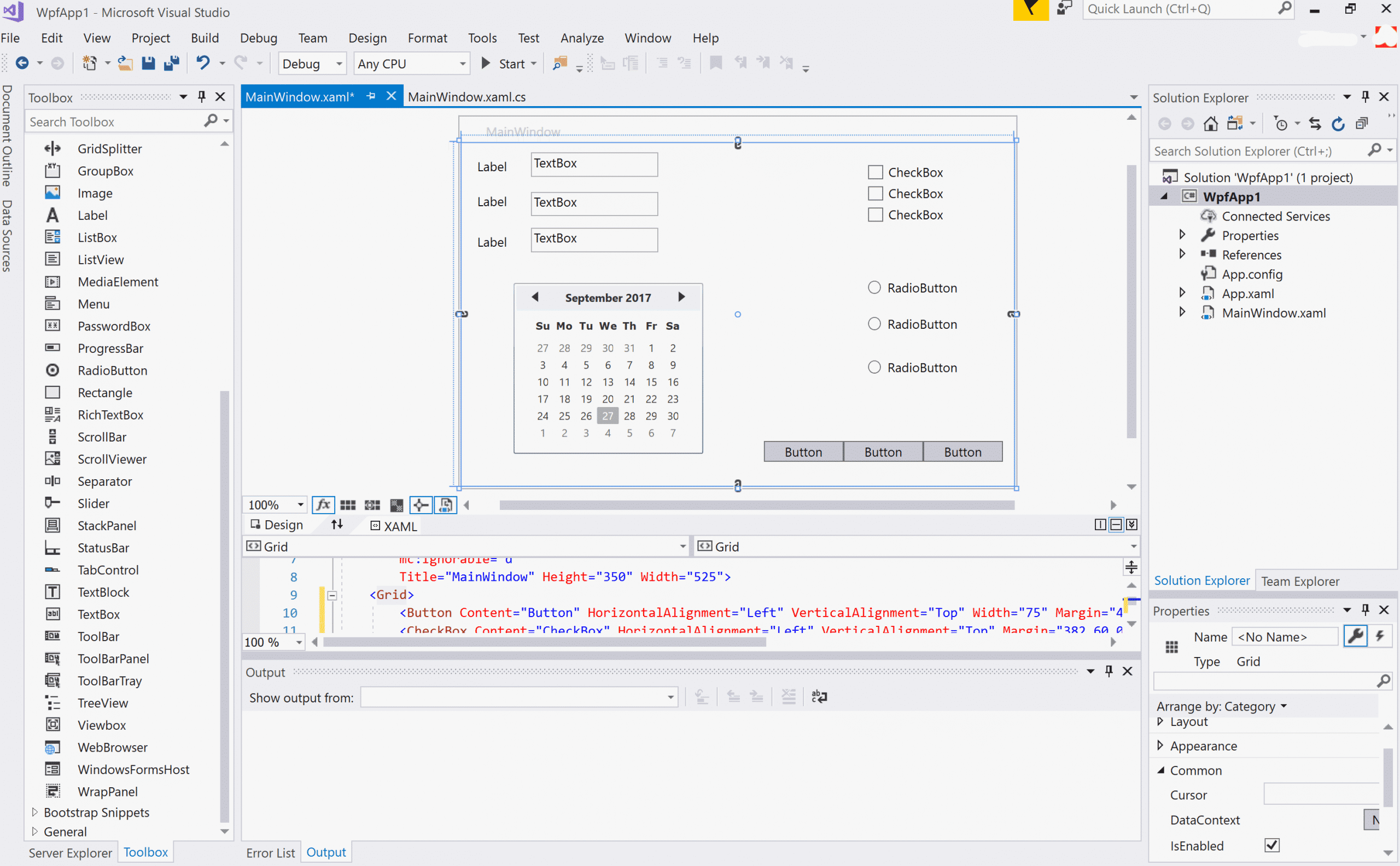This screenshot has width=1400, height=866.
Task: Collapse the lower pane with the chevron button
Action: (1131, 524)
